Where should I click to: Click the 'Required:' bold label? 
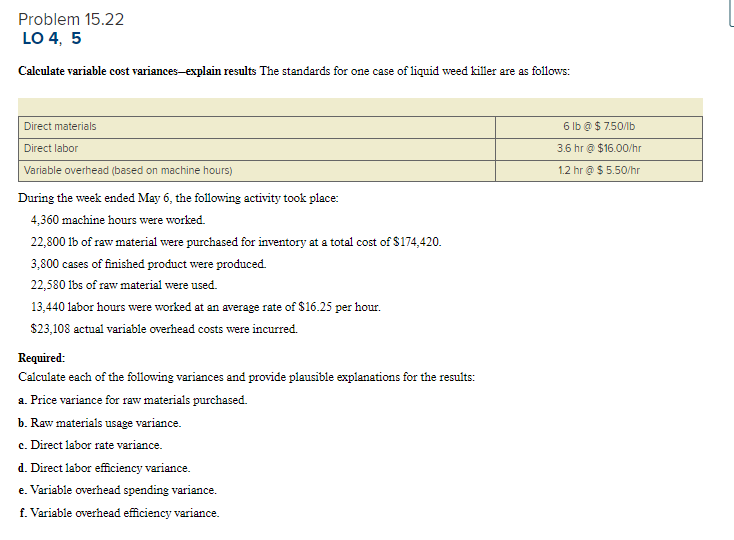(x=42, y=358)
